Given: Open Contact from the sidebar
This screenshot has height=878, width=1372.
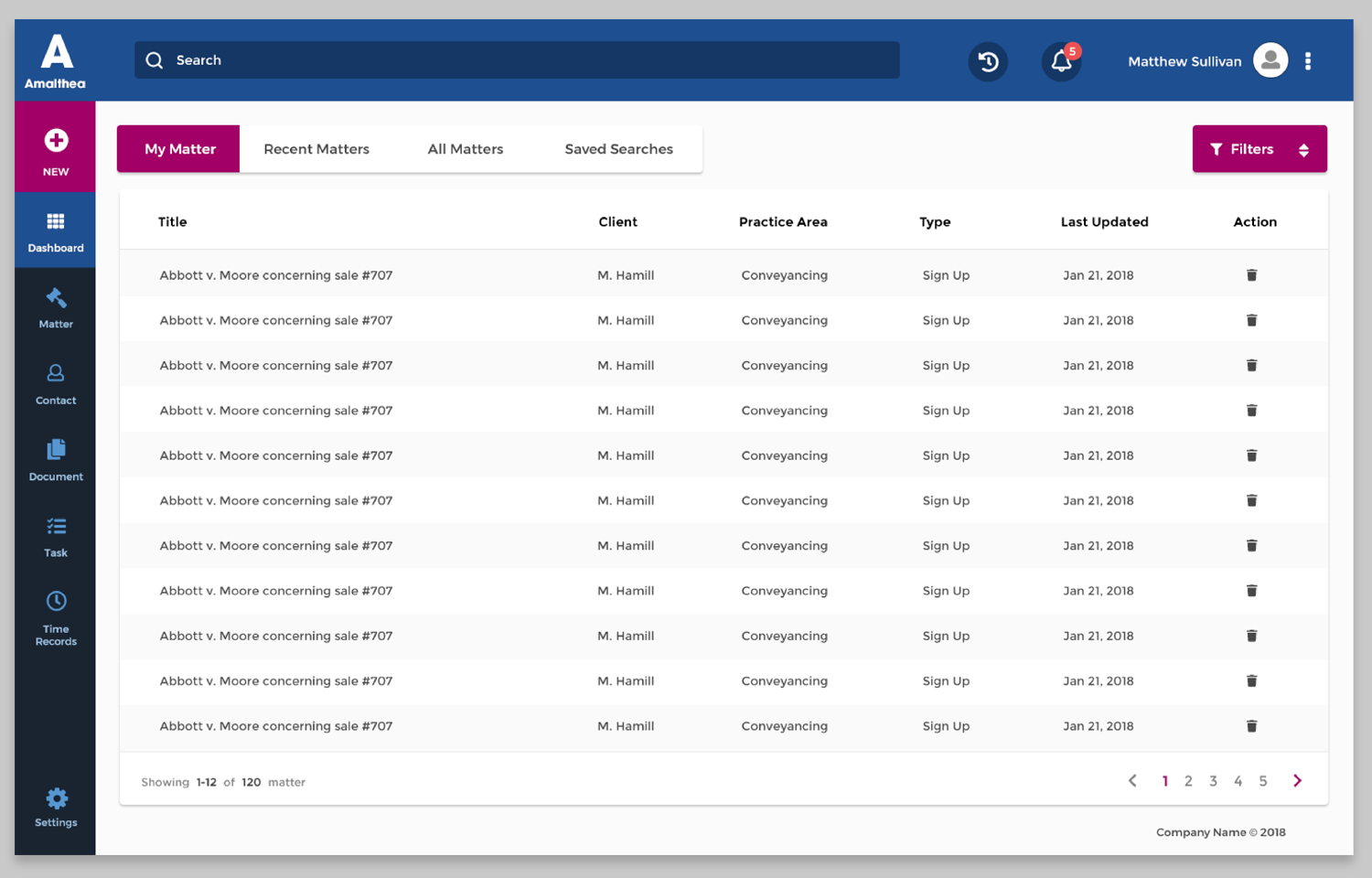Looking at the screenshot, I should [56, 374].
